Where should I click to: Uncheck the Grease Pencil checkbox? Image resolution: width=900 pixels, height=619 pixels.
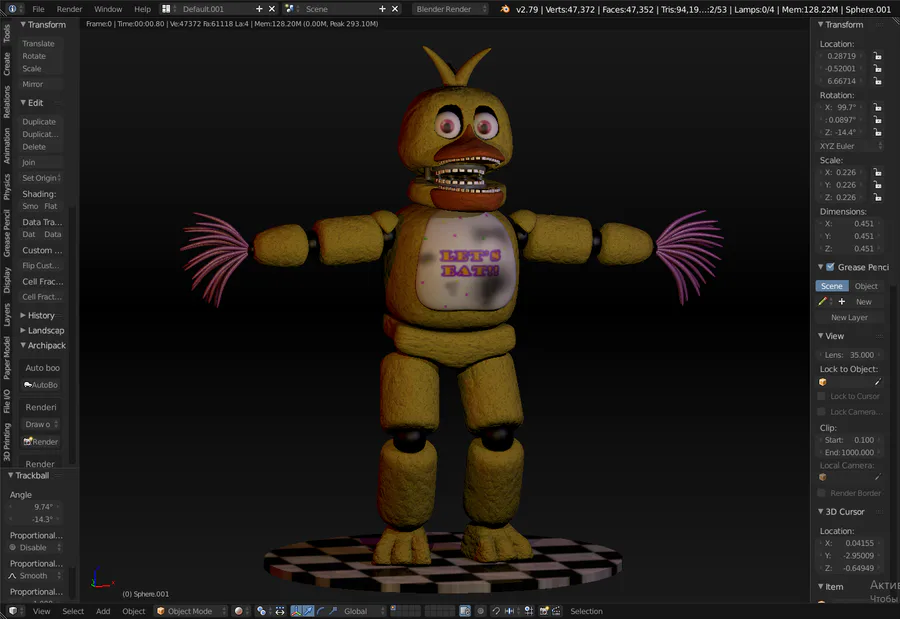coord(830,267)
